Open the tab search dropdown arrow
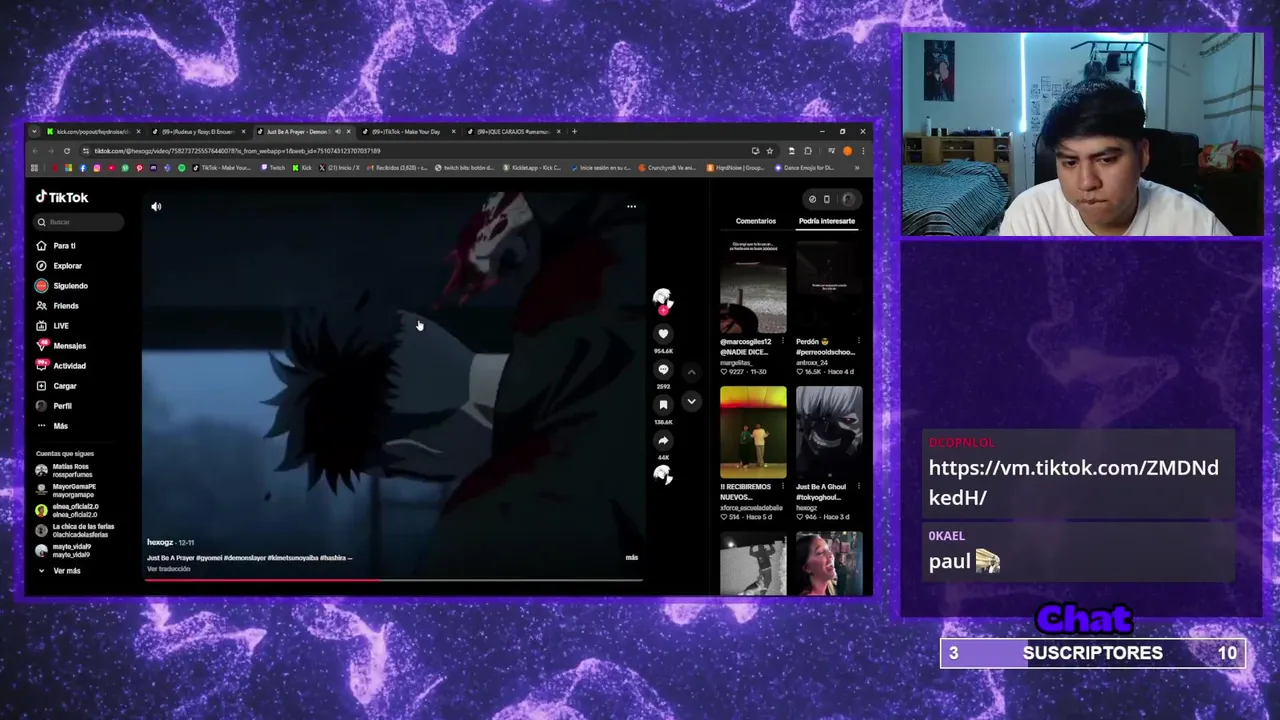 point(35,132)
